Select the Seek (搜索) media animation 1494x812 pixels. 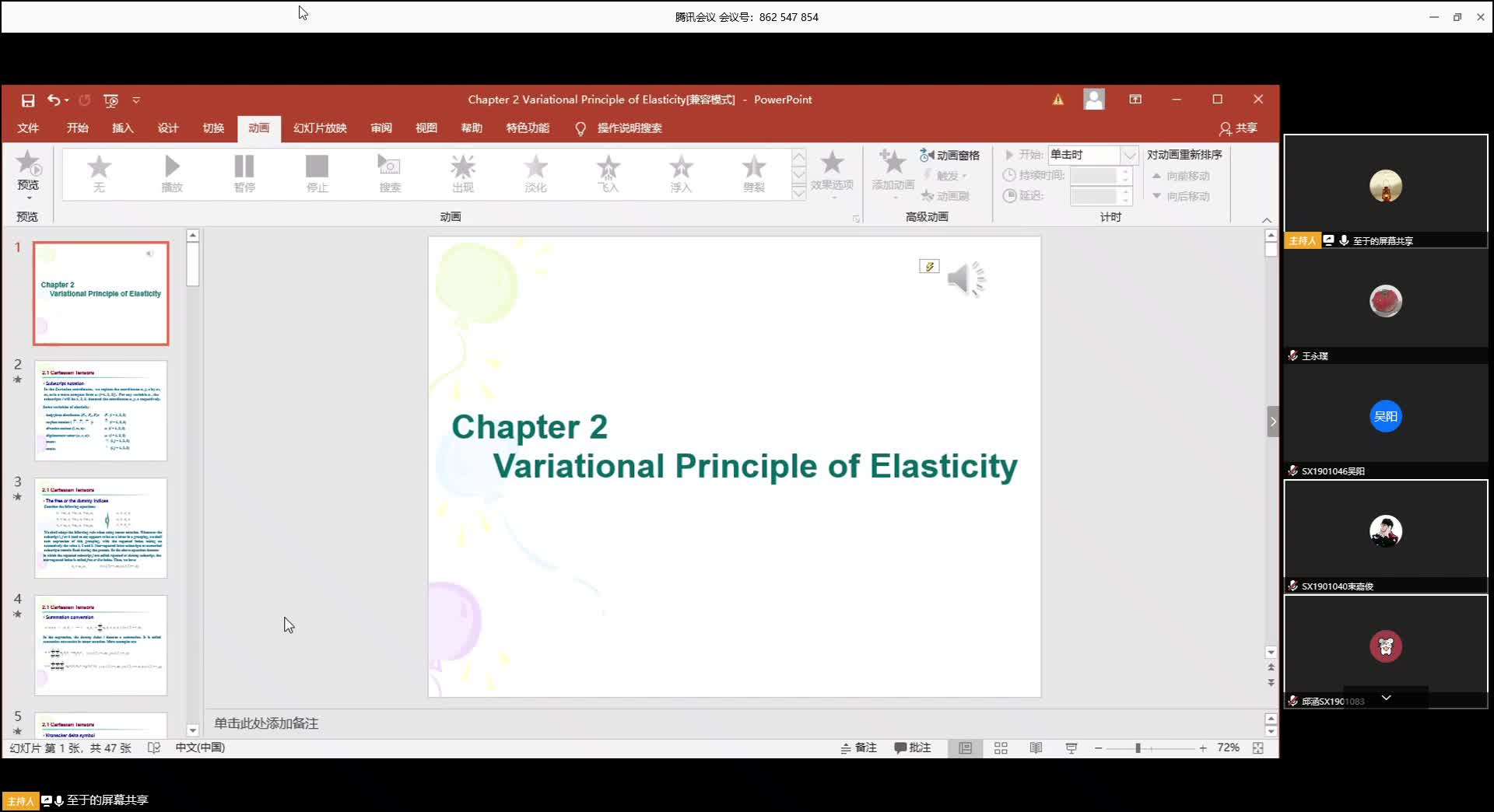[x=390, y=173]
